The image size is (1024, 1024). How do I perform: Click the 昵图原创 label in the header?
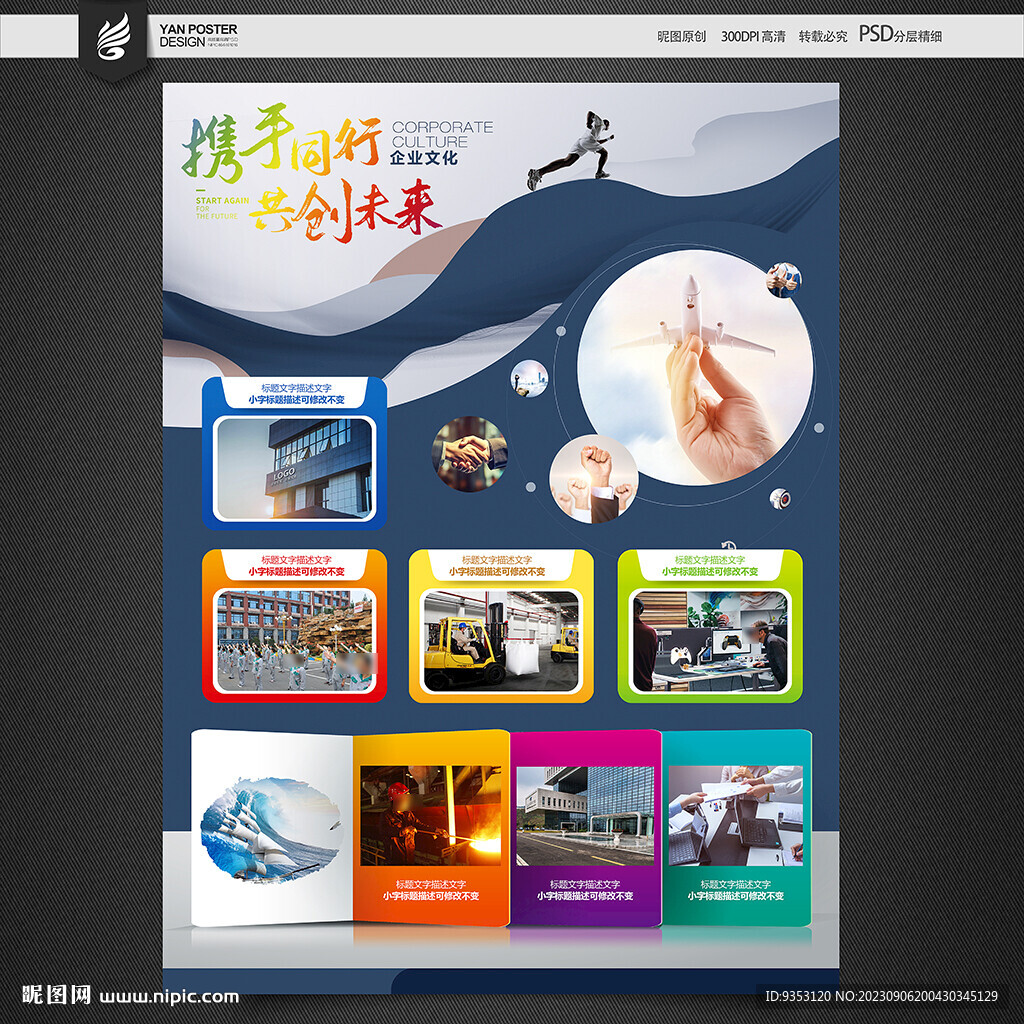tap(681, 36)
